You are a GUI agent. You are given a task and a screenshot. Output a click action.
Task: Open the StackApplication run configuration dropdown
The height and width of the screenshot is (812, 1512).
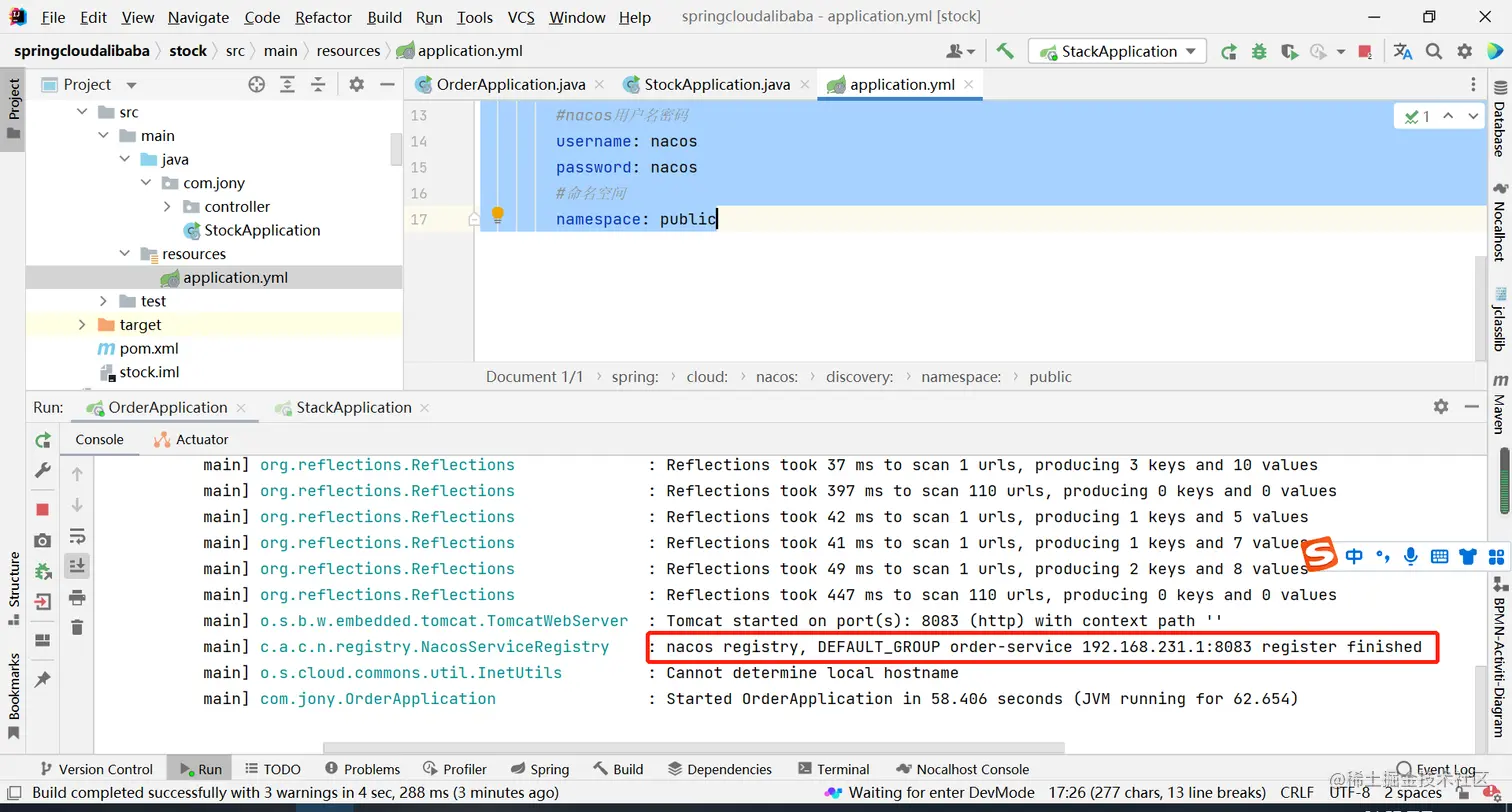click(1119, 51)
